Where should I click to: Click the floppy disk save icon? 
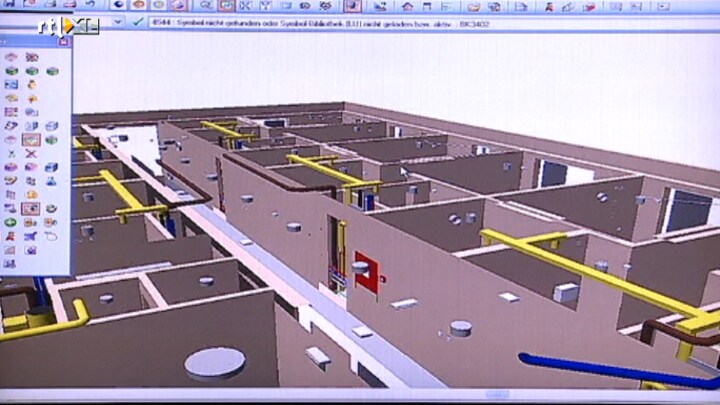[9, 4]
